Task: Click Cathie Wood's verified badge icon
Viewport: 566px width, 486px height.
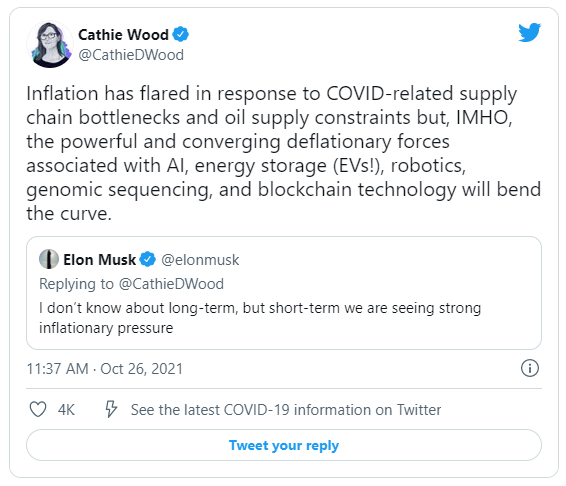Action: point(180,35)
